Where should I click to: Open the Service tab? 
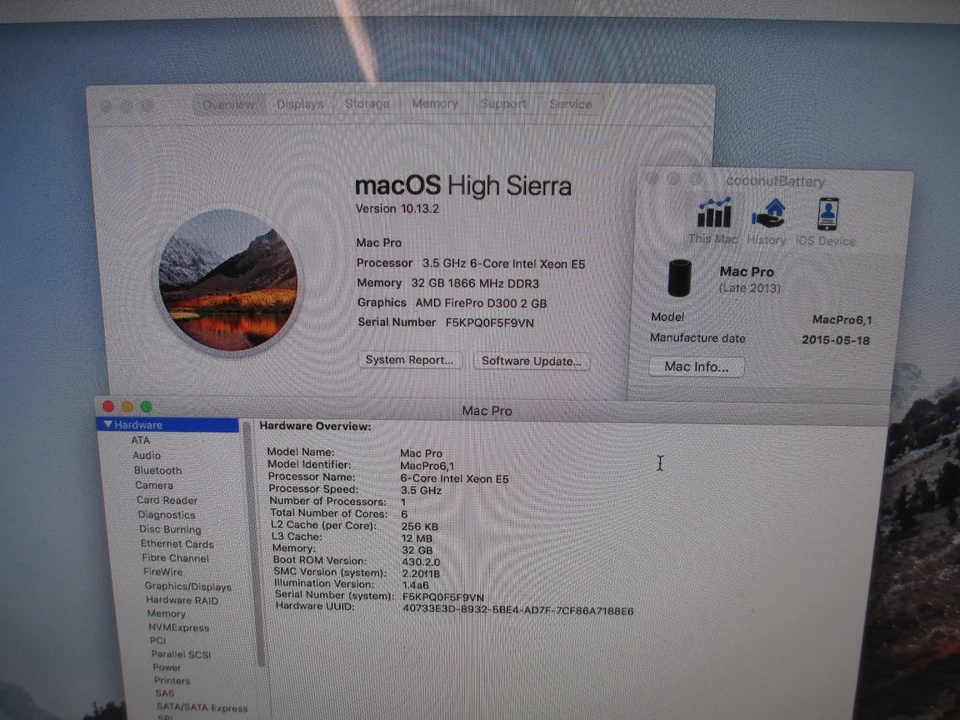pyautogui.click(x=570, y=103)
